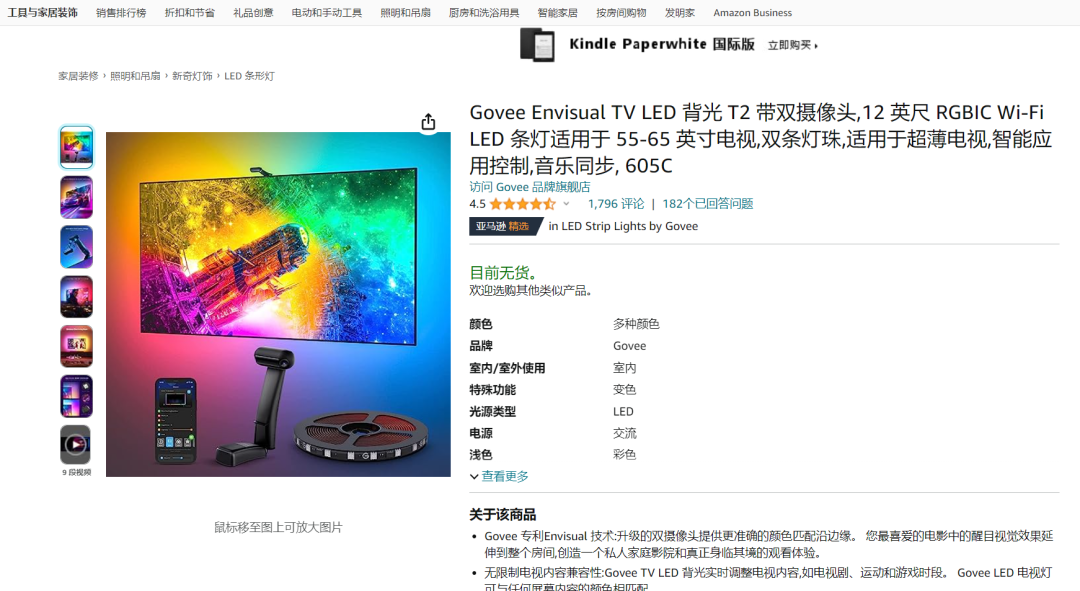The image size is (1080, 591).
Task: Navigate to 照明和吊扇 breadcrumb link
Action: tap(135, 76)
